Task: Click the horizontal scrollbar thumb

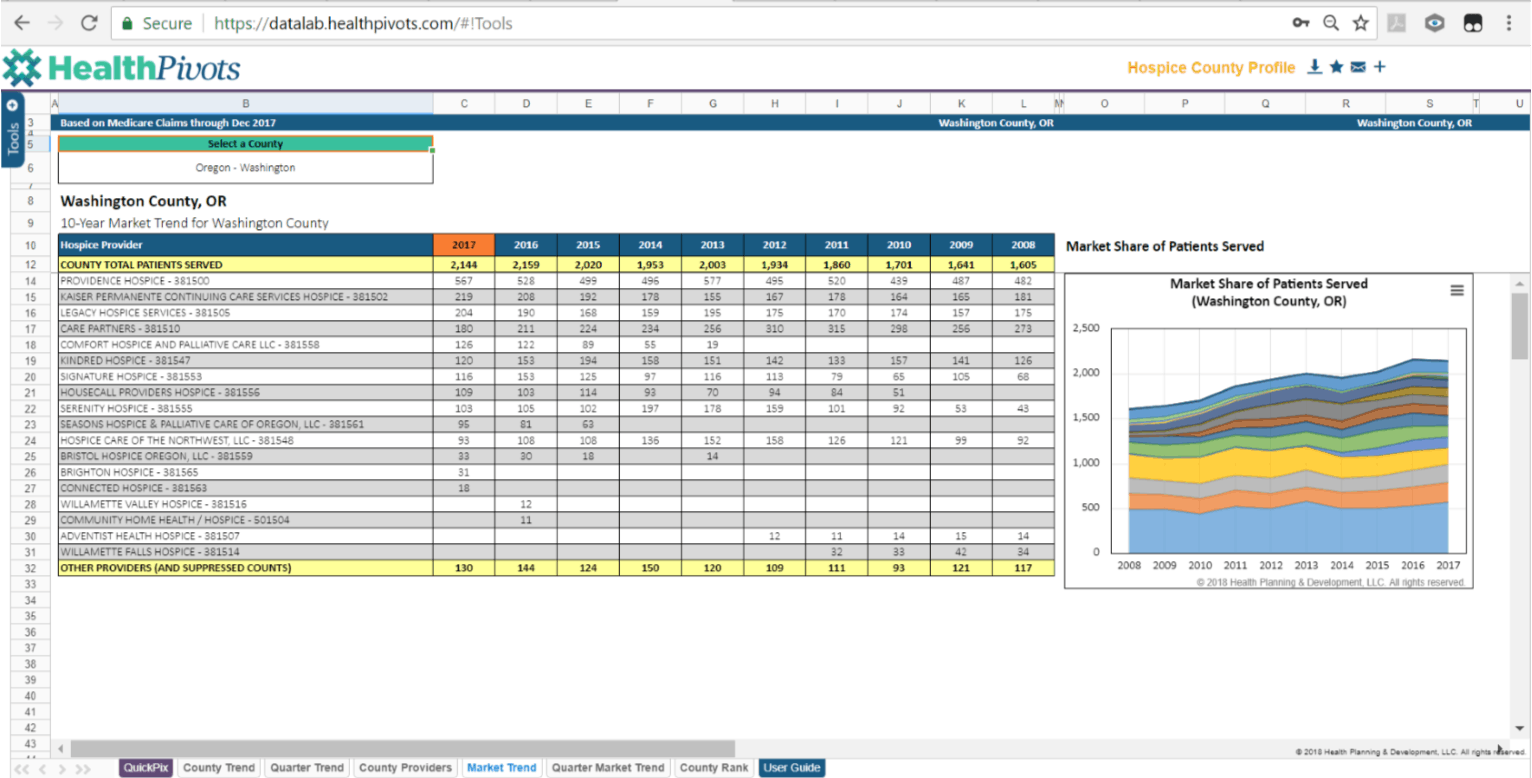Action: point(402,748)
